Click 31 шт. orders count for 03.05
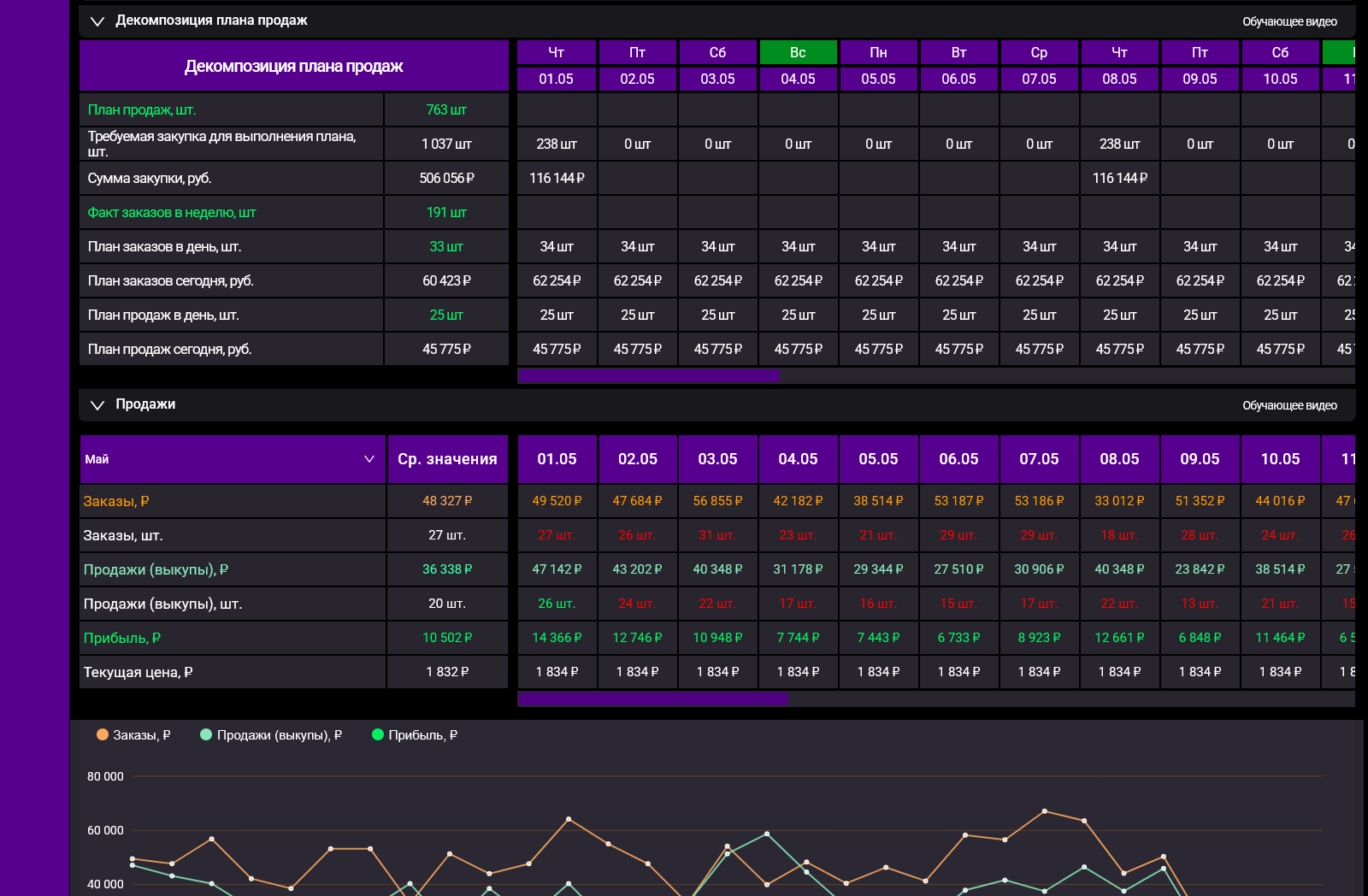The height and width of the screenshot is (896, 1368). click(x=717, y=535)
